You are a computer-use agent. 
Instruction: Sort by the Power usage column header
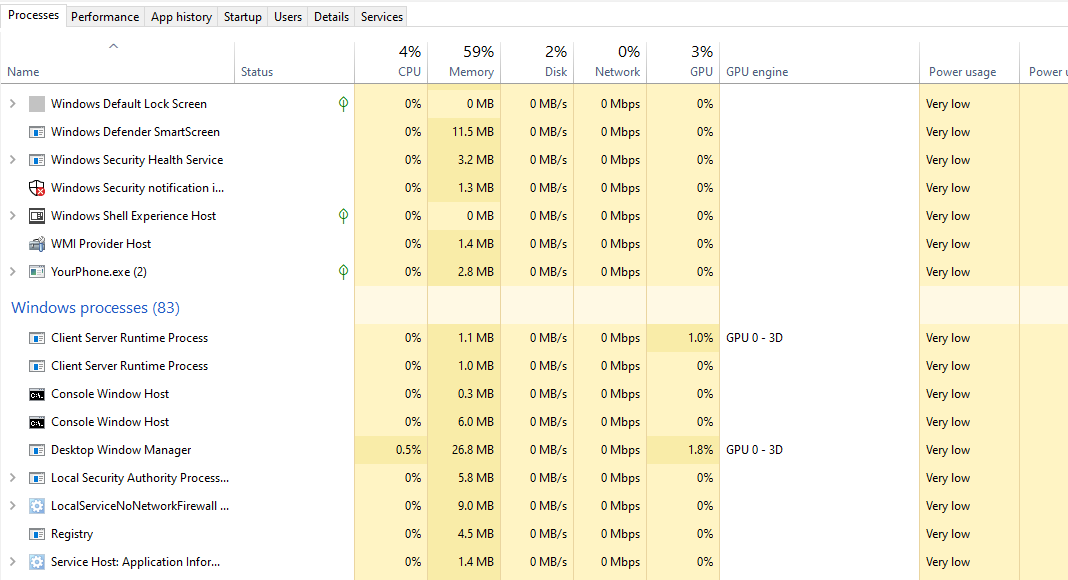969,63
